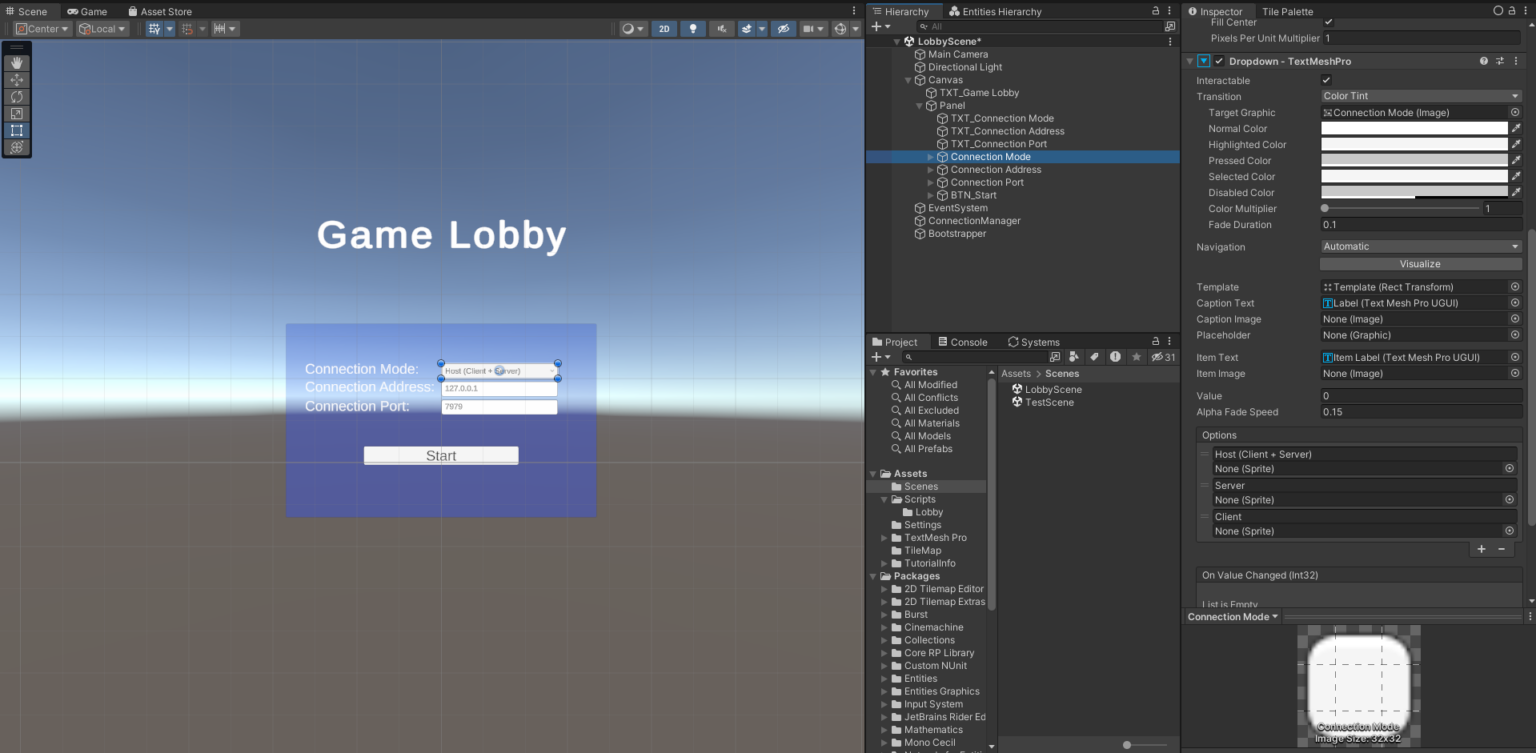Toggle scene lighting with the bulb icon
The width and height of the screenshot is (1536, 753).
693,29
